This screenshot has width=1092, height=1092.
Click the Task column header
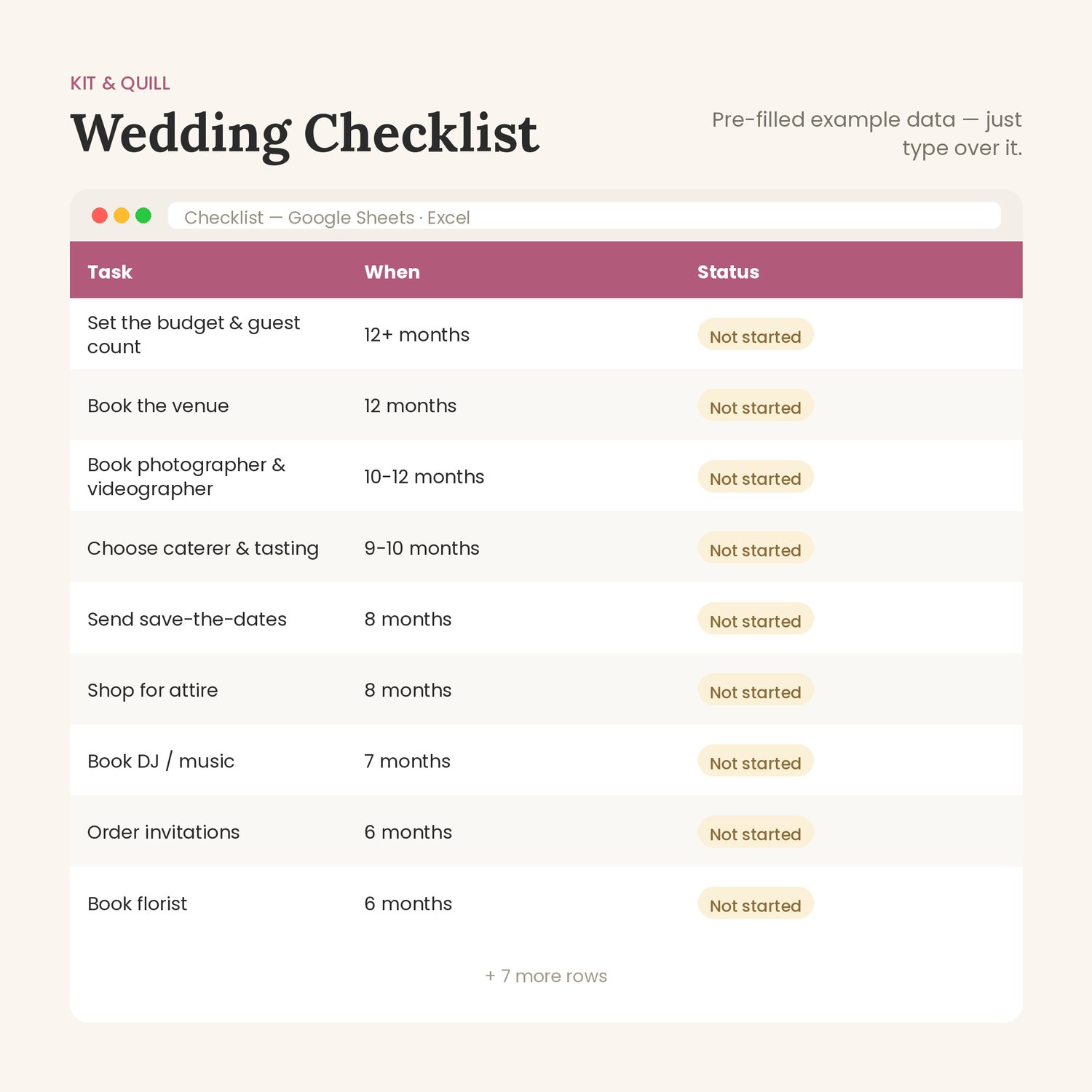[x=110, y=272]
